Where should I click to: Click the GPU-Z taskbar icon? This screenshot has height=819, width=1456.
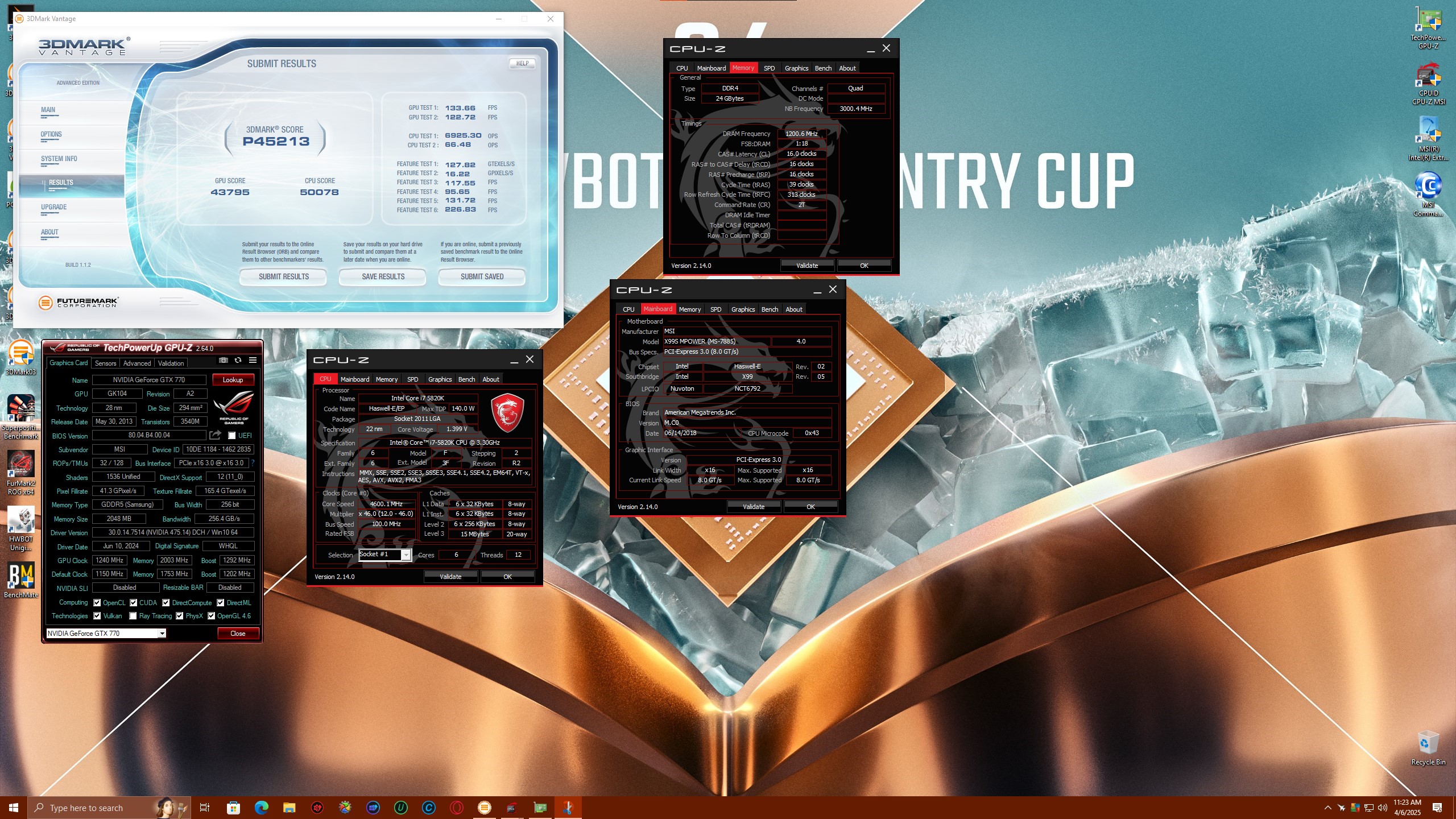[x=540, y=808]
